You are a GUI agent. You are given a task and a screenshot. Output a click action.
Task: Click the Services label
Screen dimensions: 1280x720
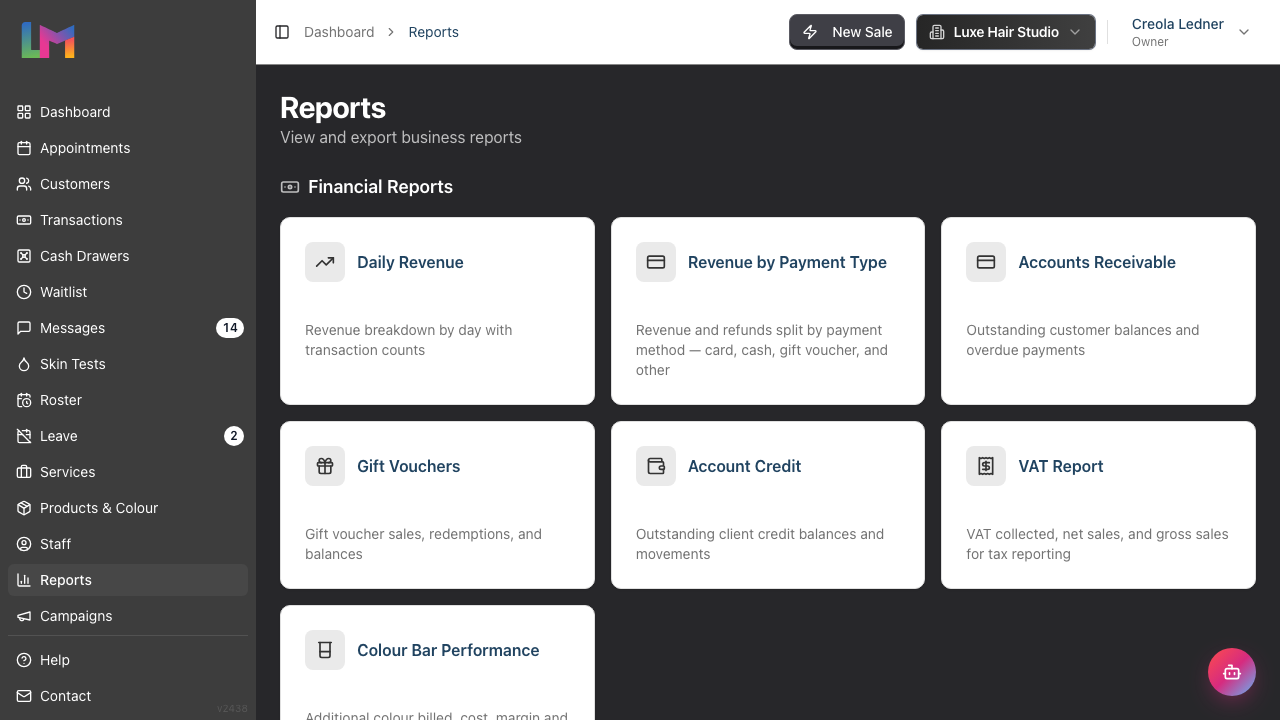68,472
